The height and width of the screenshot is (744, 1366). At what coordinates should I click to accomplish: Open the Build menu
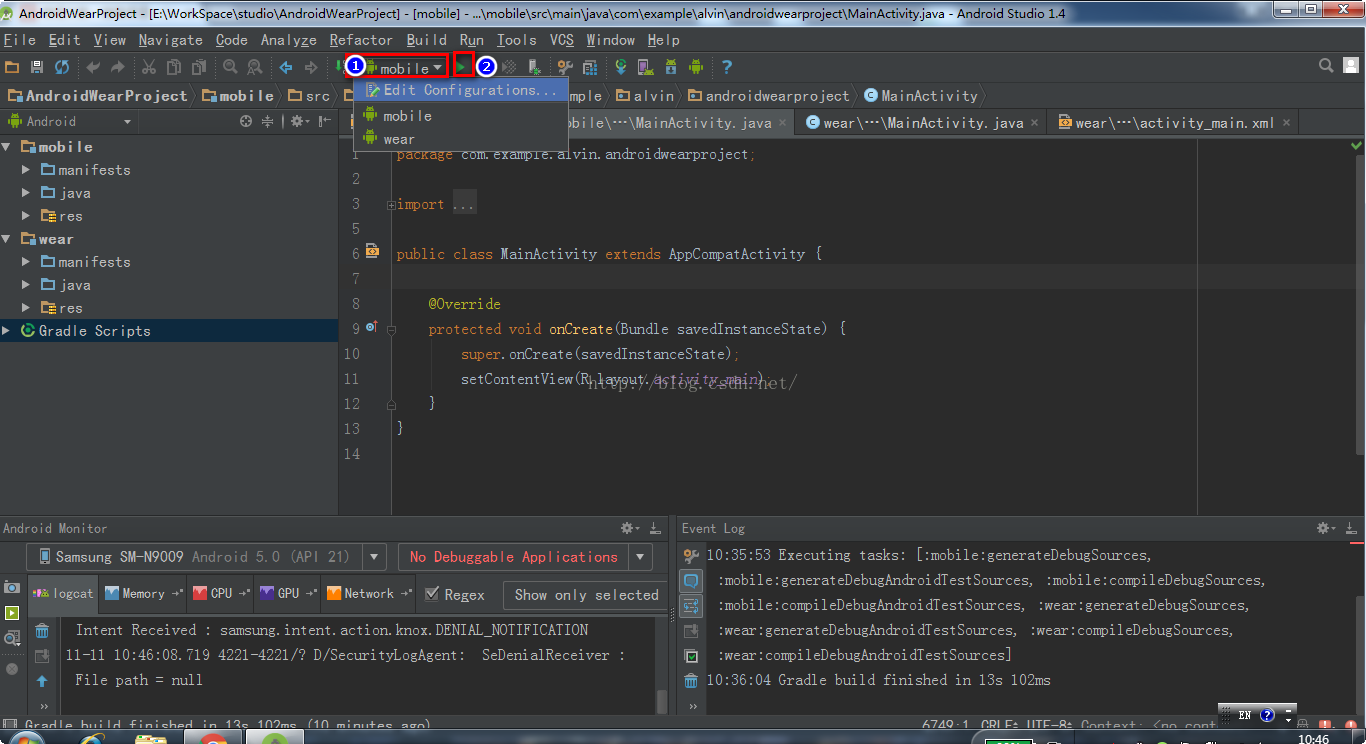[427, 40]
